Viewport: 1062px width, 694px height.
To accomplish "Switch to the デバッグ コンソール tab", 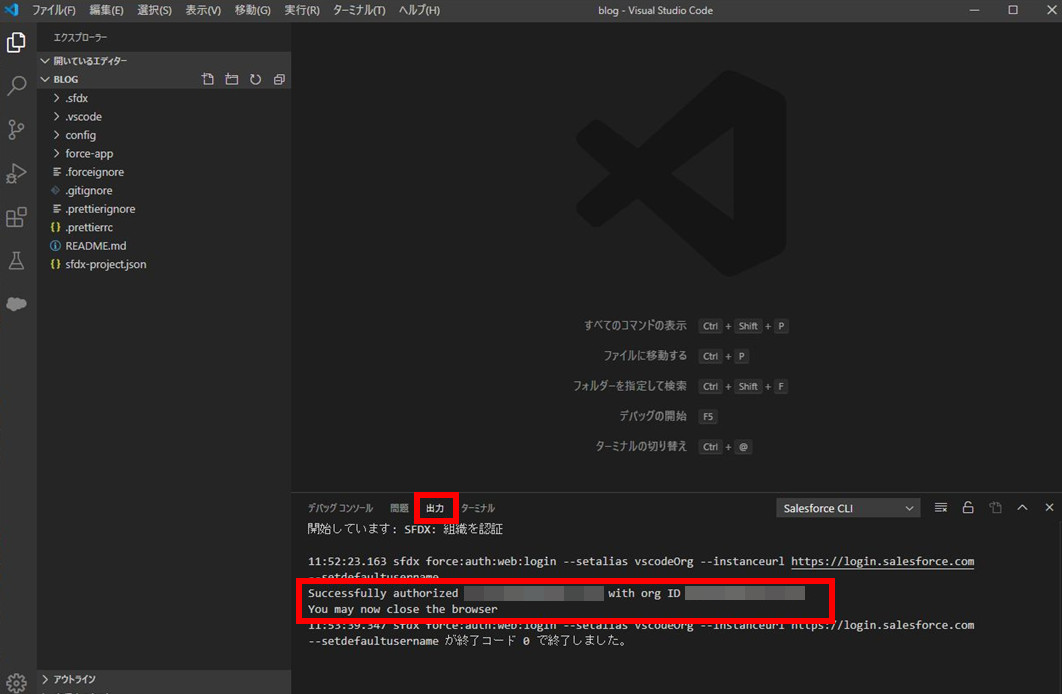I will (x=340, y=508).
